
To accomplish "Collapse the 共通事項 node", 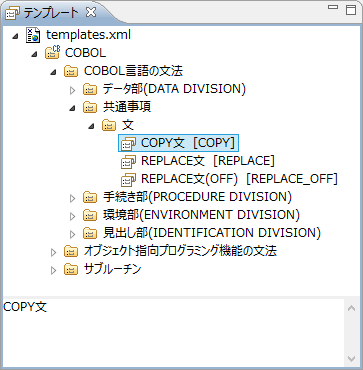I will point(72,108).
